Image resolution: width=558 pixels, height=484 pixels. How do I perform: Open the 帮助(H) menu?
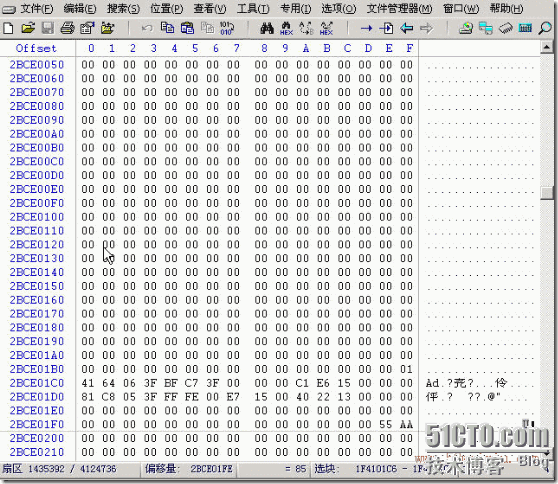tap(506, 9)
